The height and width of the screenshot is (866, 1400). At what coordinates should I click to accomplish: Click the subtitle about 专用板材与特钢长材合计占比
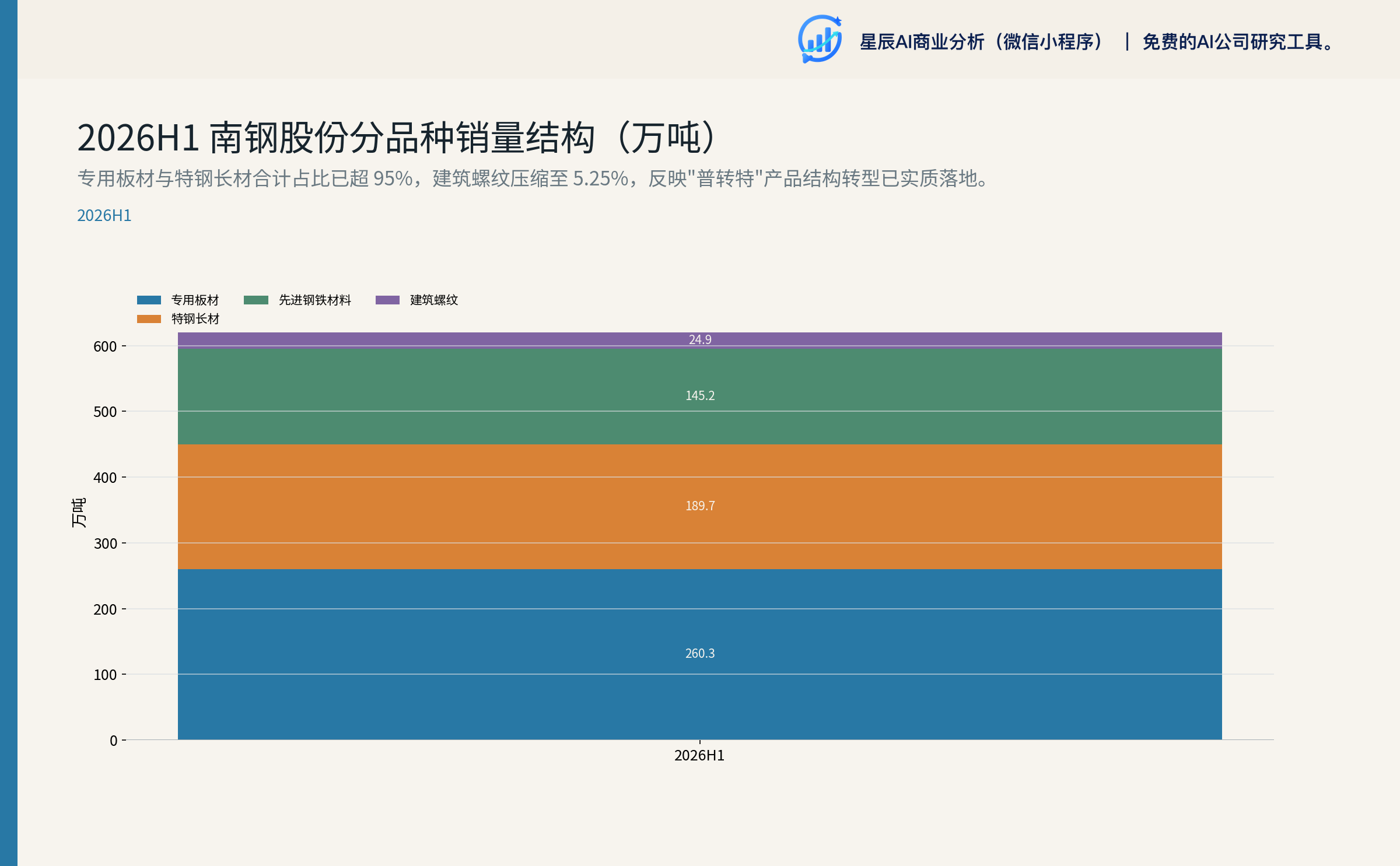[534, 178]
